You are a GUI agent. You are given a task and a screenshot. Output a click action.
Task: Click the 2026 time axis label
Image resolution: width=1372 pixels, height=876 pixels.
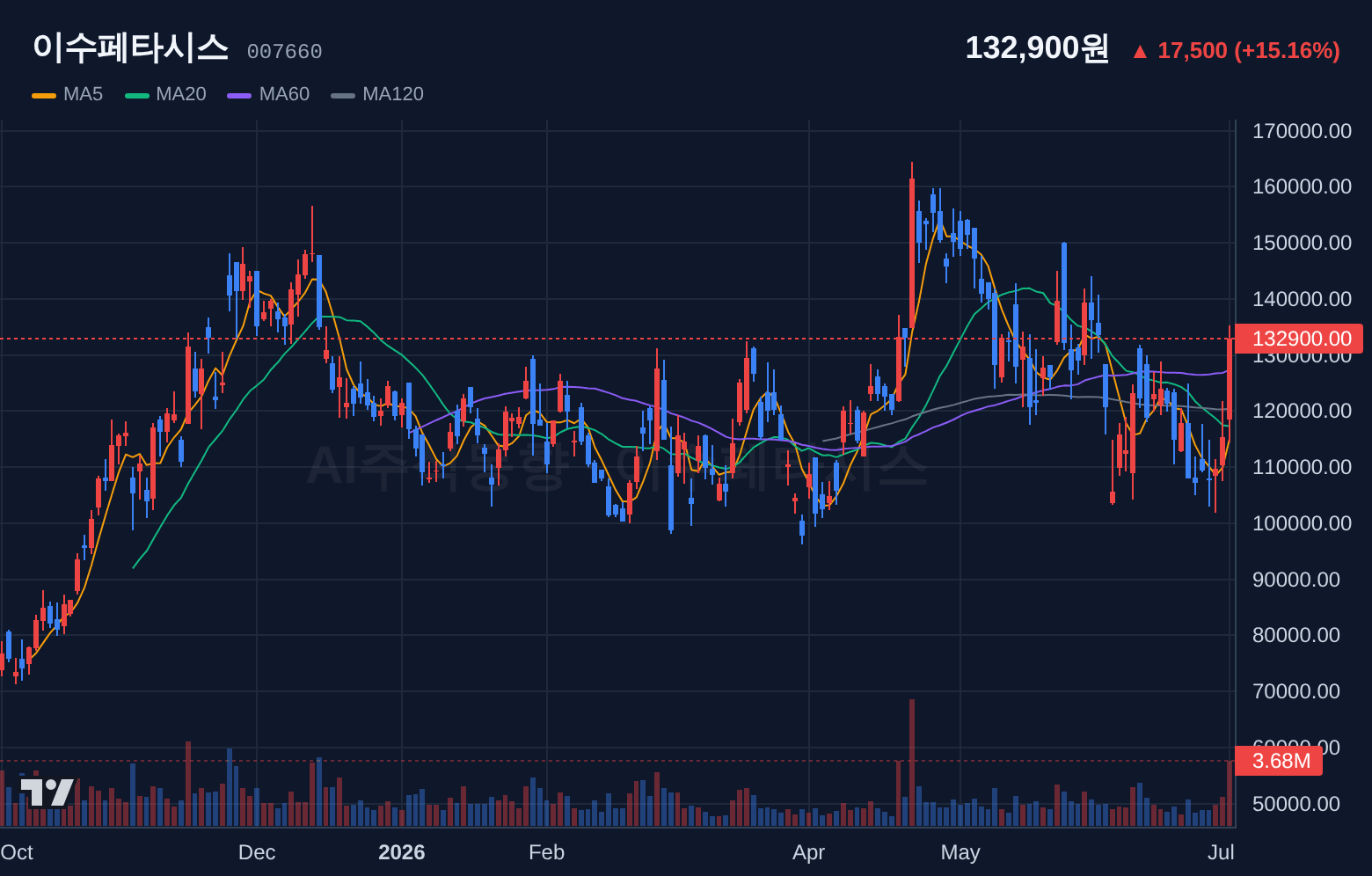(x=402, y=852)
